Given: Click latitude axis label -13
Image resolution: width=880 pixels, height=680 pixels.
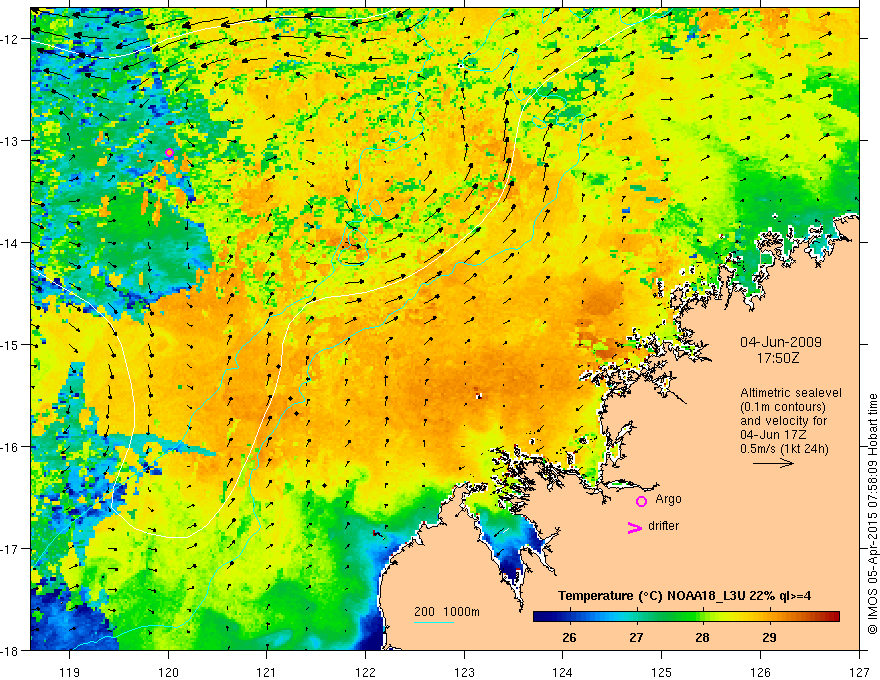Looking at the screenshot, I should click(x=11, y=141).
